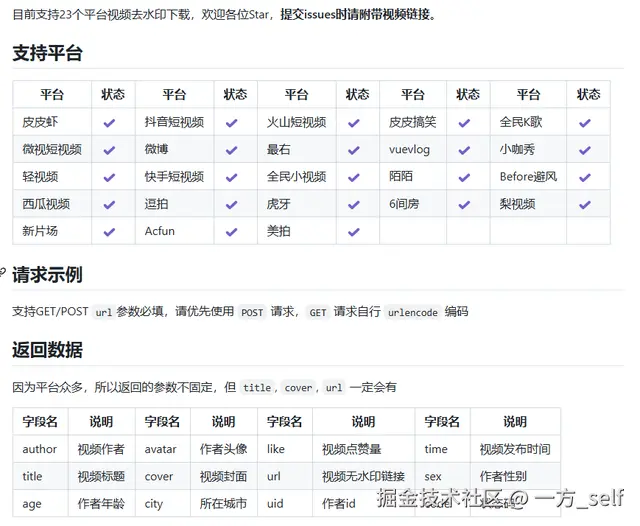Click the 返回数据 heading
The height and width of the screenshot is (526, 640).
(x=47, y=350)
